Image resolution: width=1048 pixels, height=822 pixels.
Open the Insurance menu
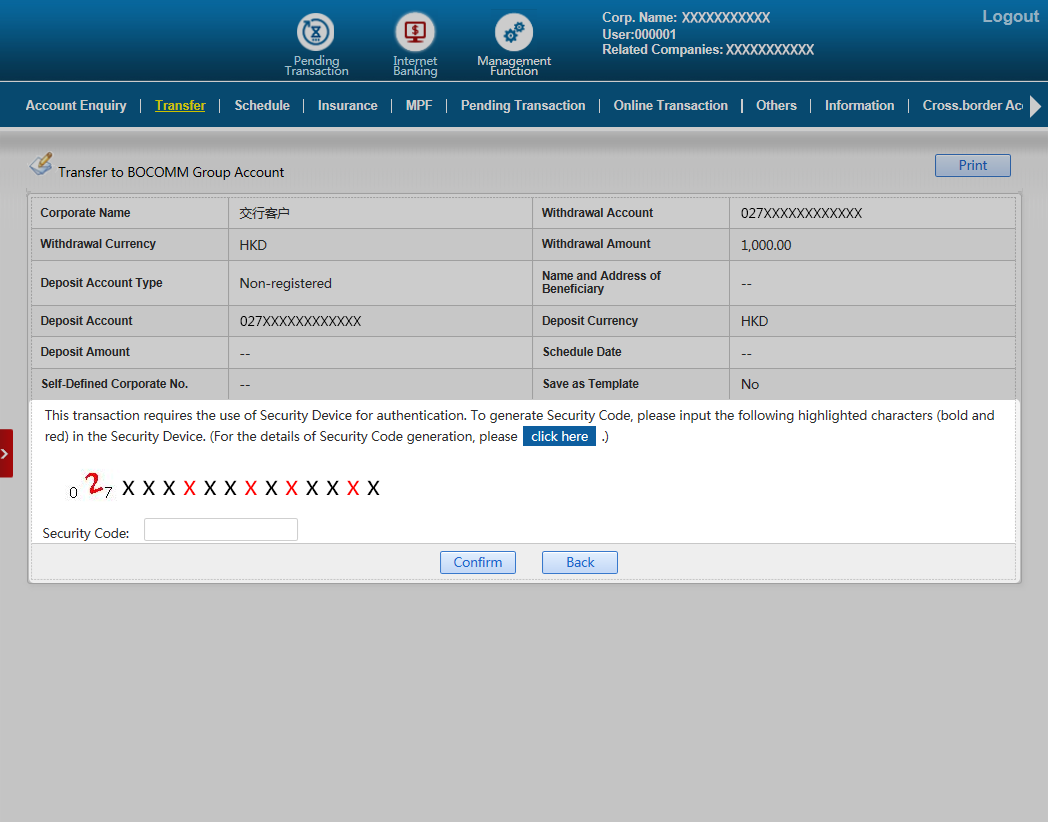click(x=348, y=106)
